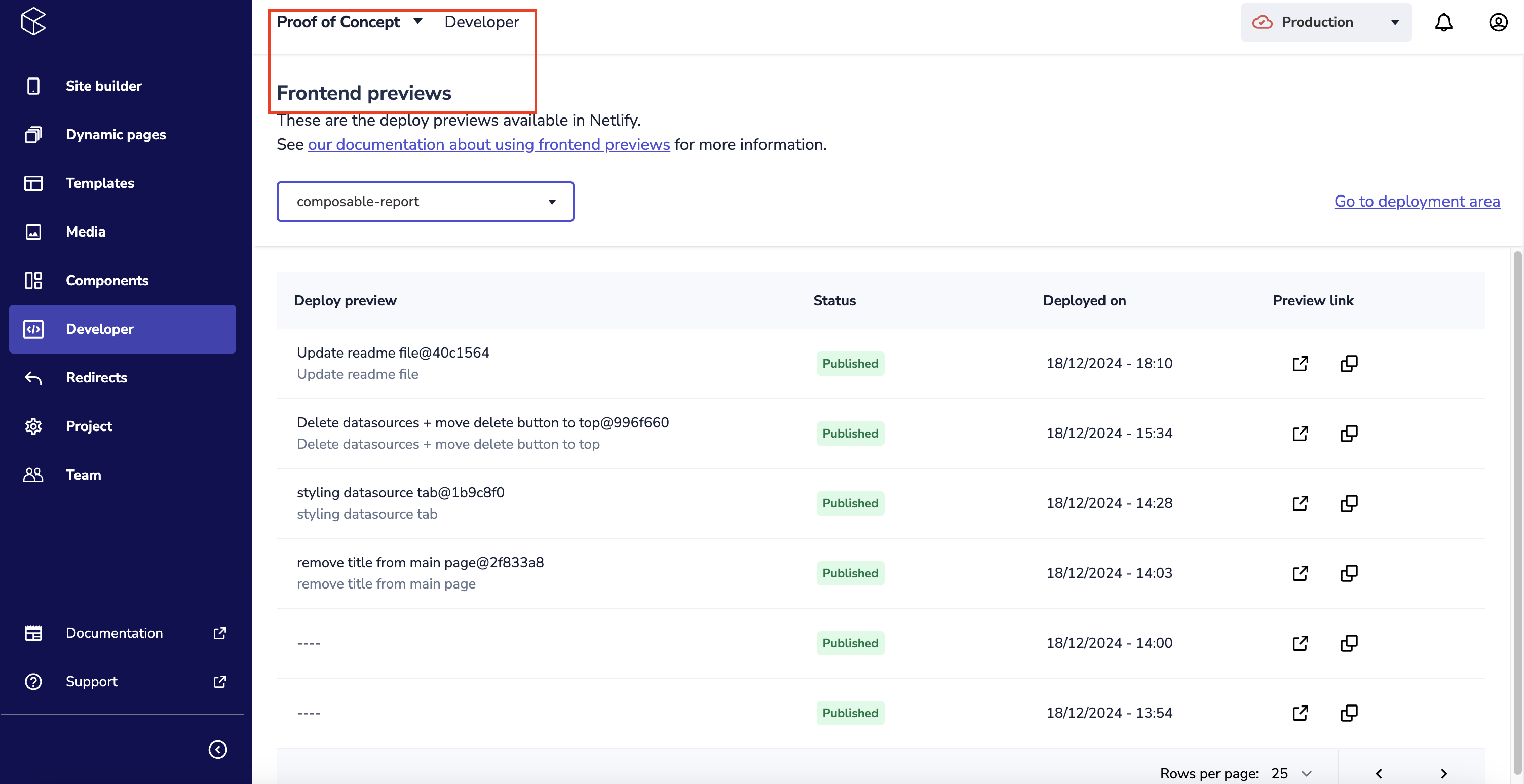Open preview link for Update readme file
The width and height of the screenshot is (1524, 784).
point(1300,364)
